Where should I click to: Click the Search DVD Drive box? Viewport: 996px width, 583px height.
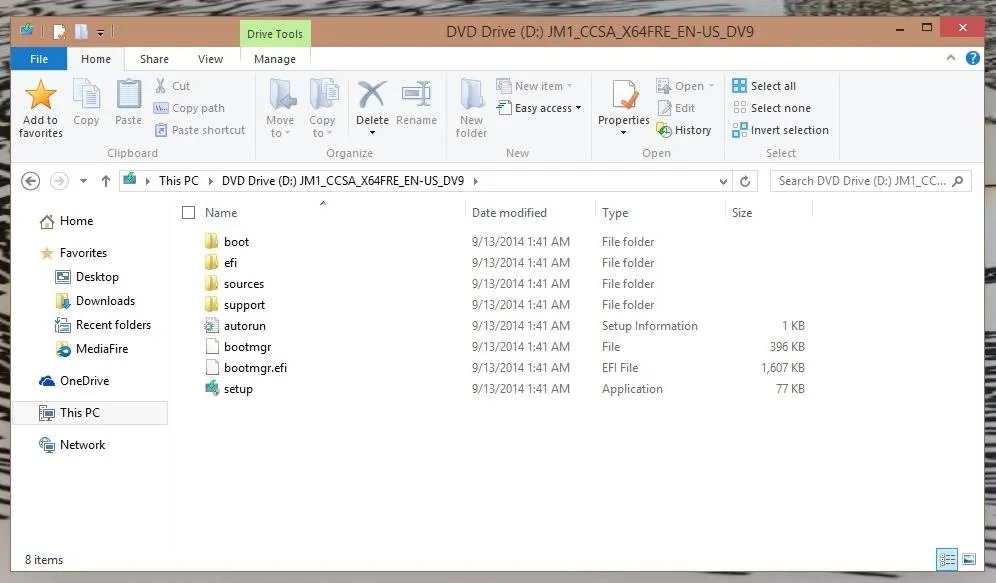tap(870, 181)
